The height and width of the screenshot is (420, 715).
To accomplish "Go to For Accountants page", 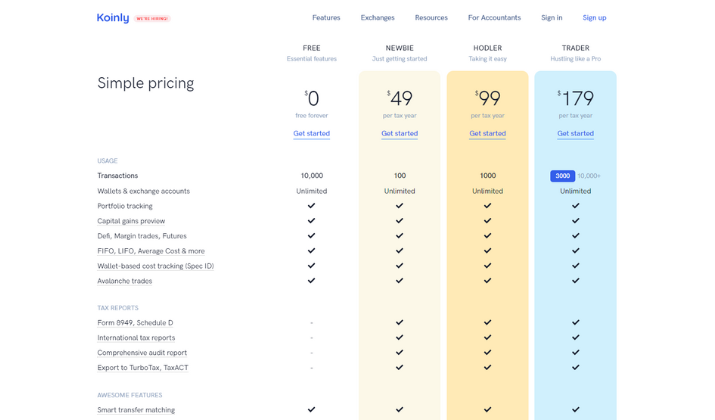I will click(494, 17).
